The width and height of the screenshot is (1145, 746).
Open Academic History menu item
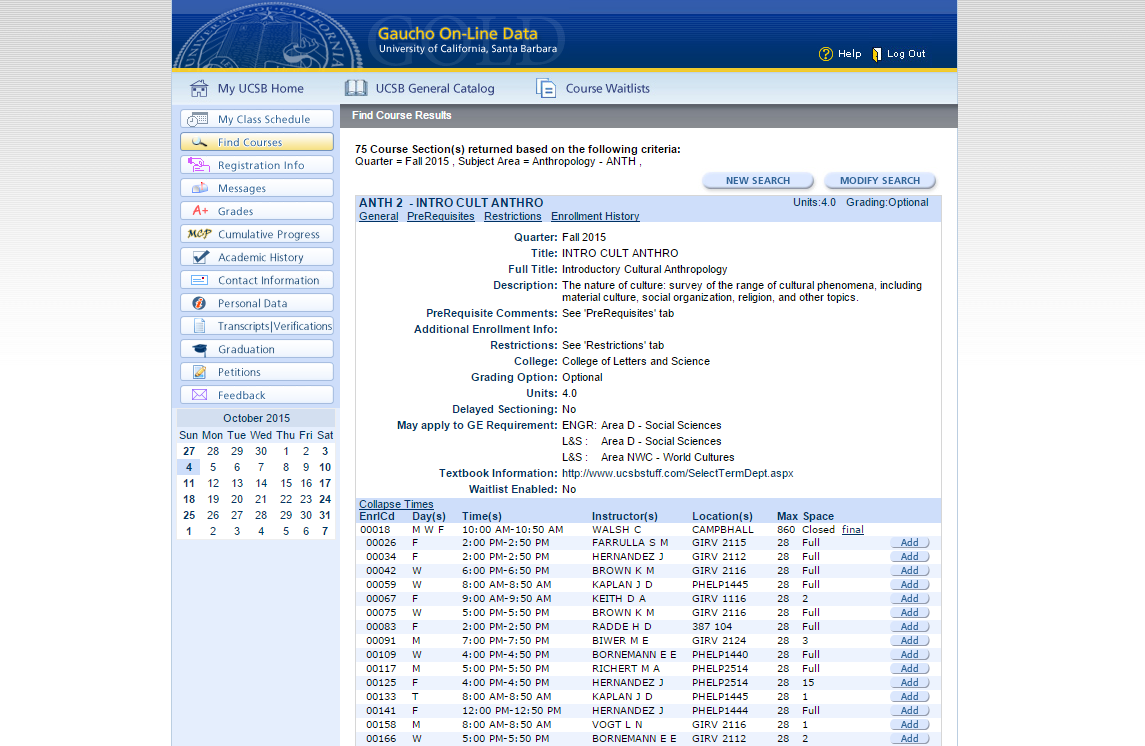[x=257, y=257]
